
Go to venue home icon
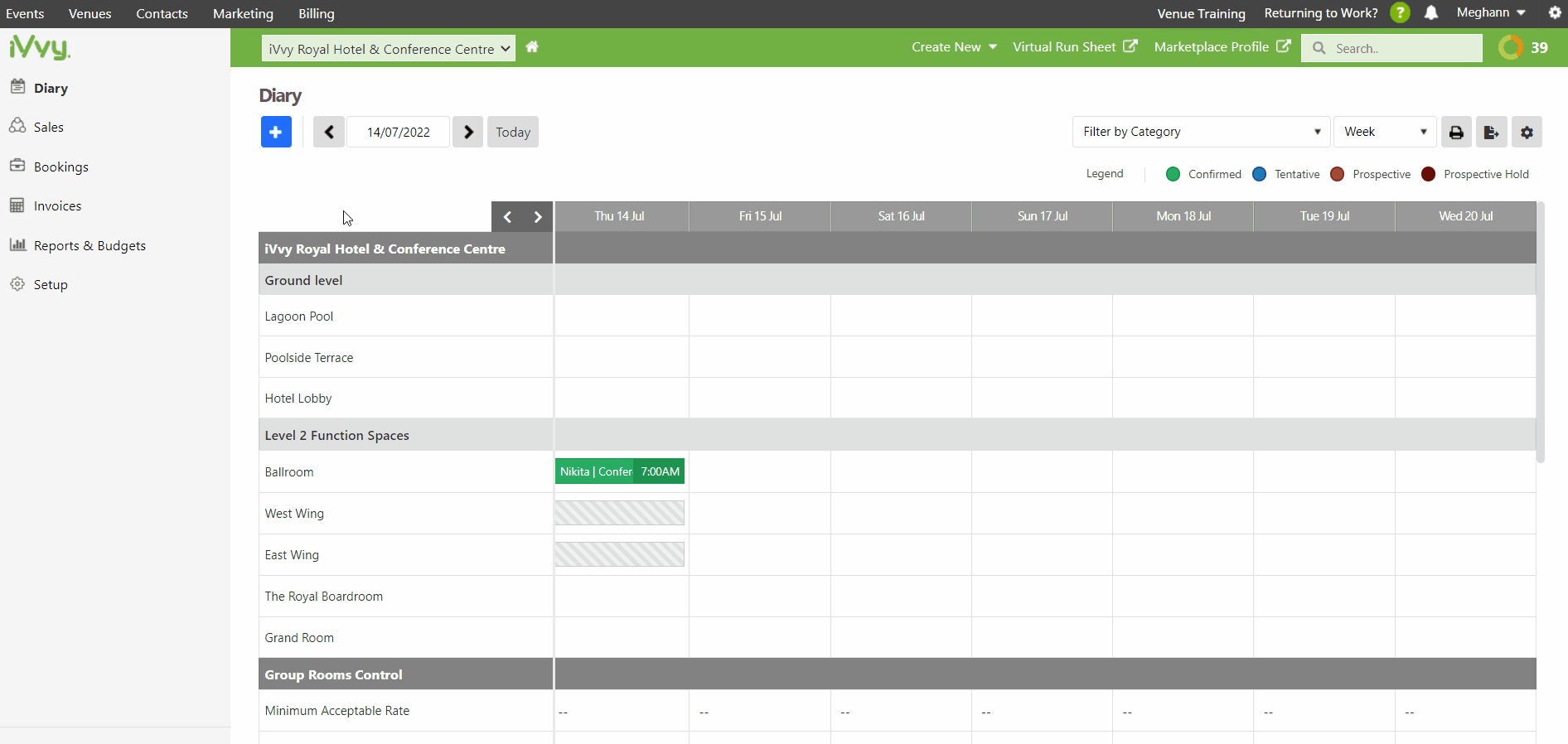click(532, 47)
